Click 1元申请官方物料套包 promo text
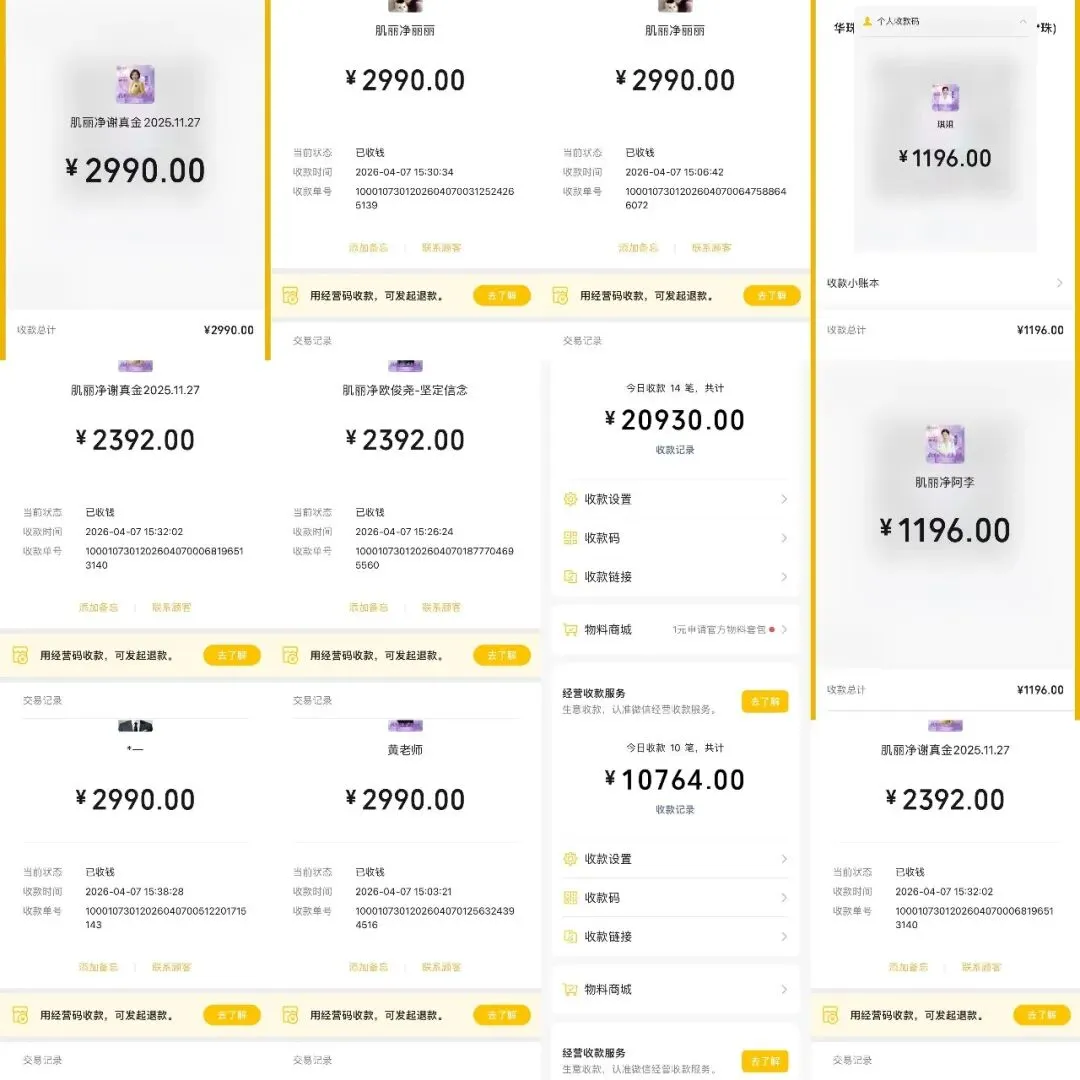 coord(719,630)
